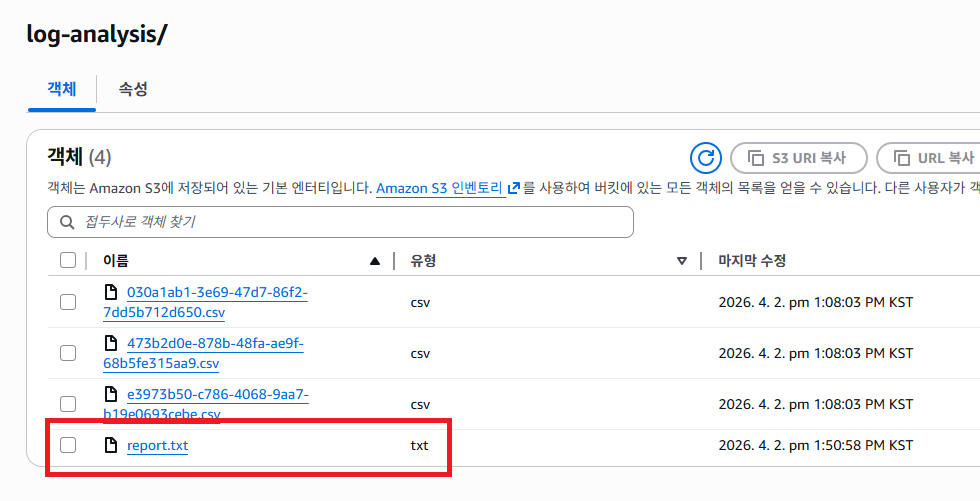Select the 객체 tab
The height and width of the screenshot is (501, 980).
point(62,89)
